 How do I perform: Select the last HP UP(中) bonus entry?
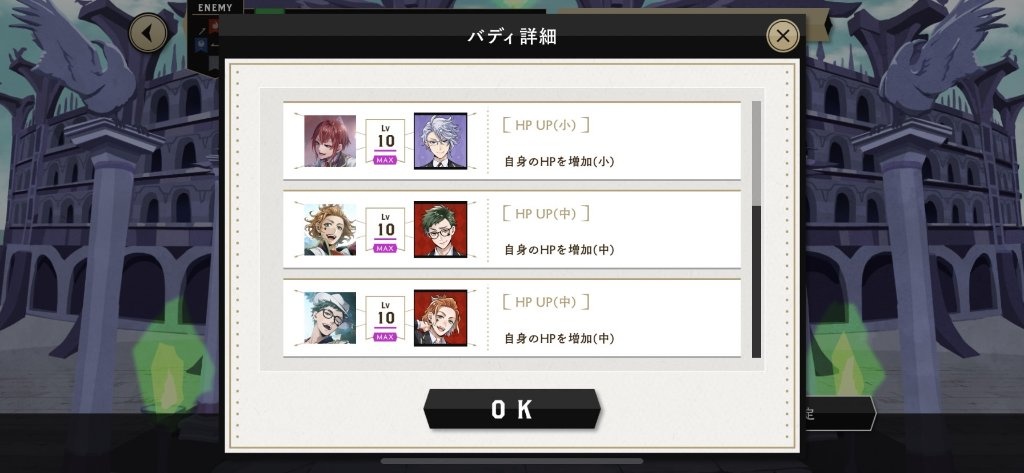[x=512, y=318]
